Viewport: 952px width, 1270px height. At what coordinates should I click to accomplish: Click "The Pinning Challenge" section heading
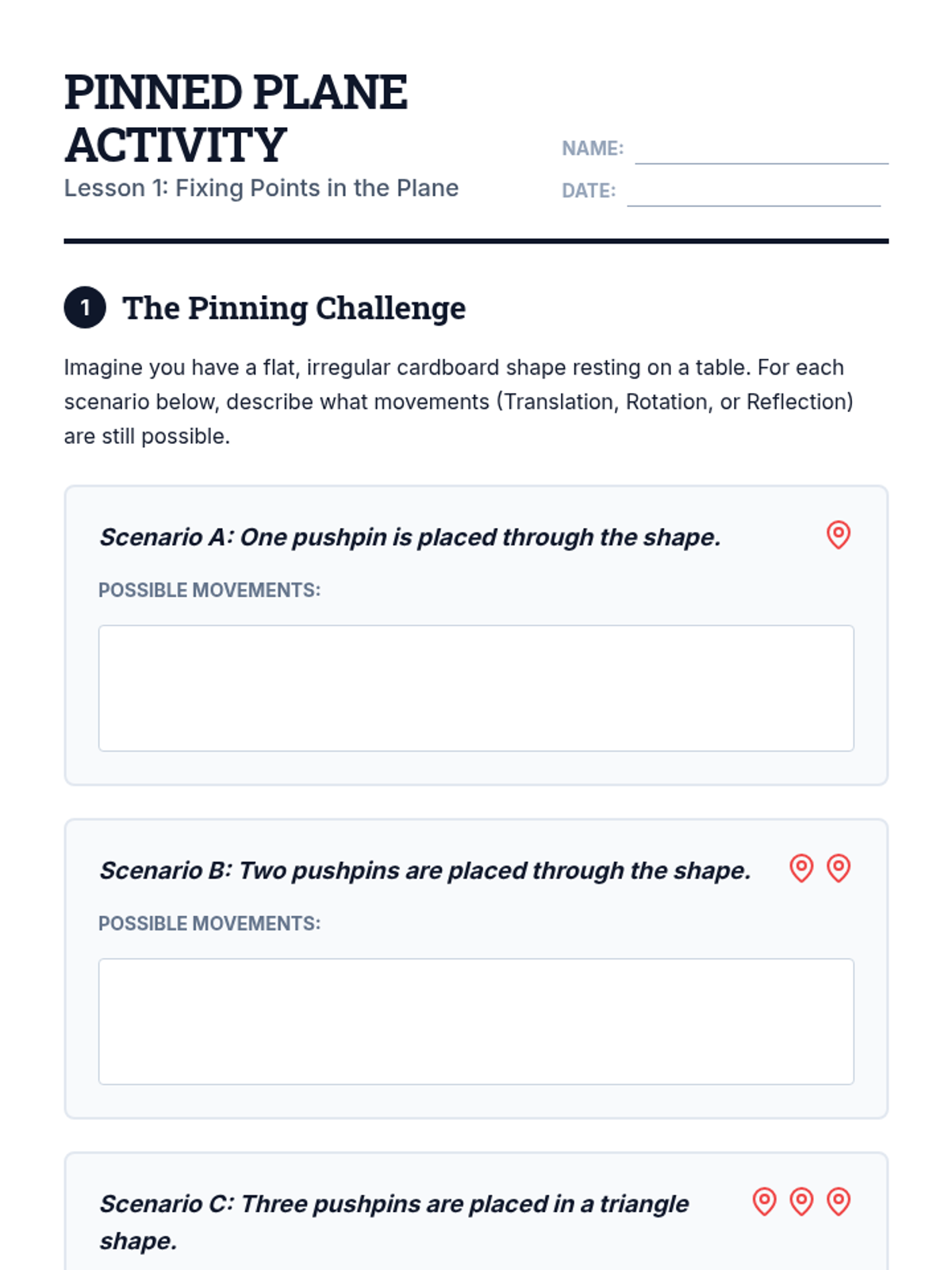point(294,308)
